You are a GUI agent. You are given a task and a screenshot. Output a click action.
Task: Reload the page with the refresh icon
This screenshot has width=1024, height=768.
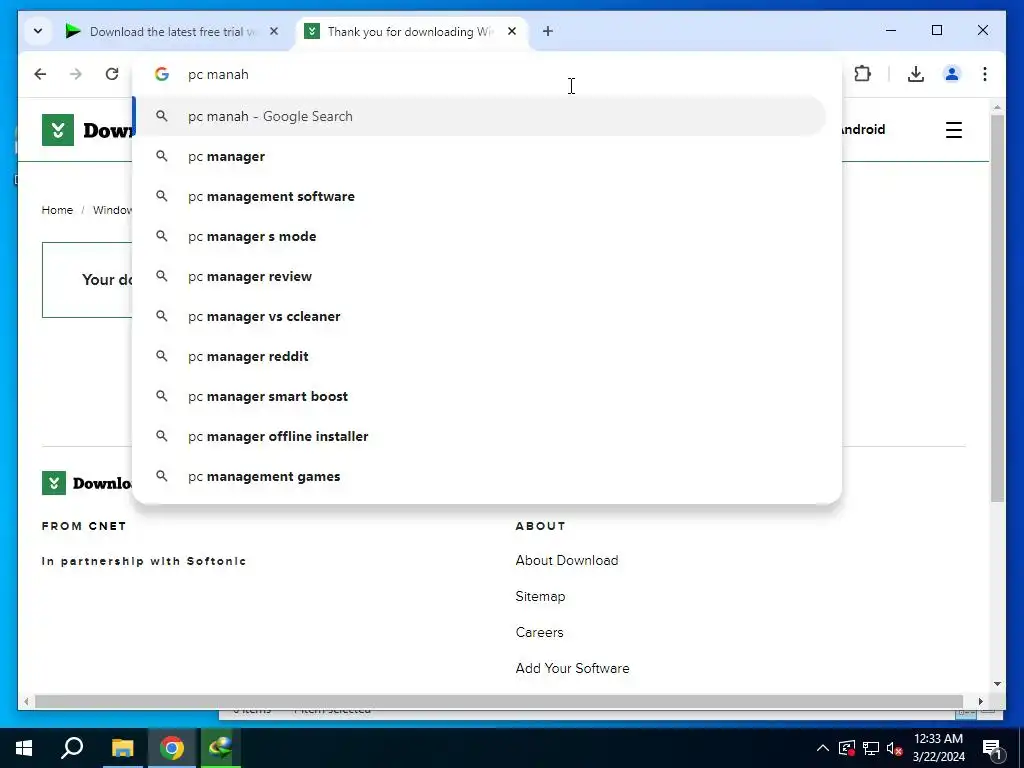point(112,74)
